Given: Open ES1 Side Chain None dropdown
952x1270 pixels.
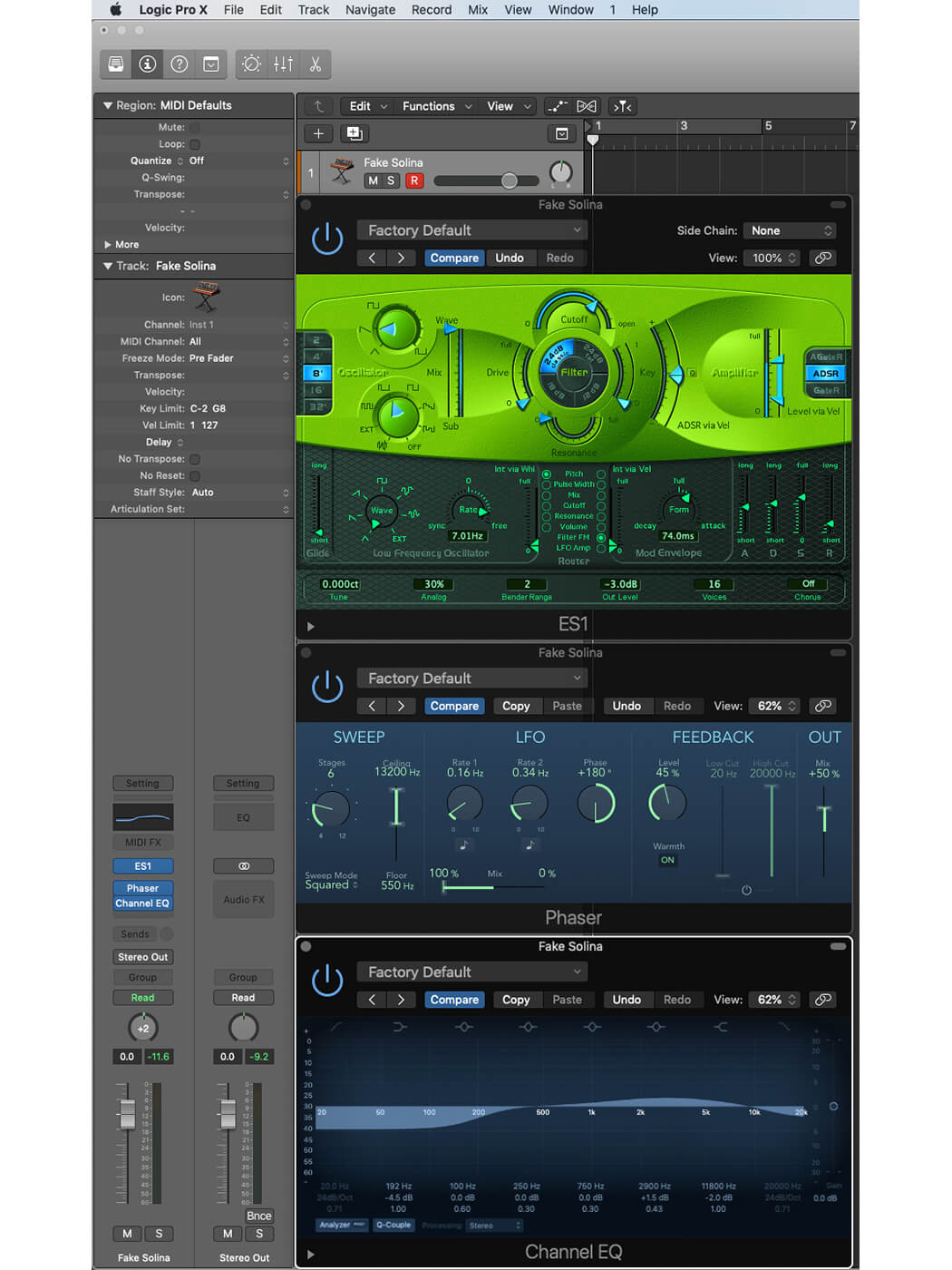Looking at the screenshot, I should click(x=789, y=230).
